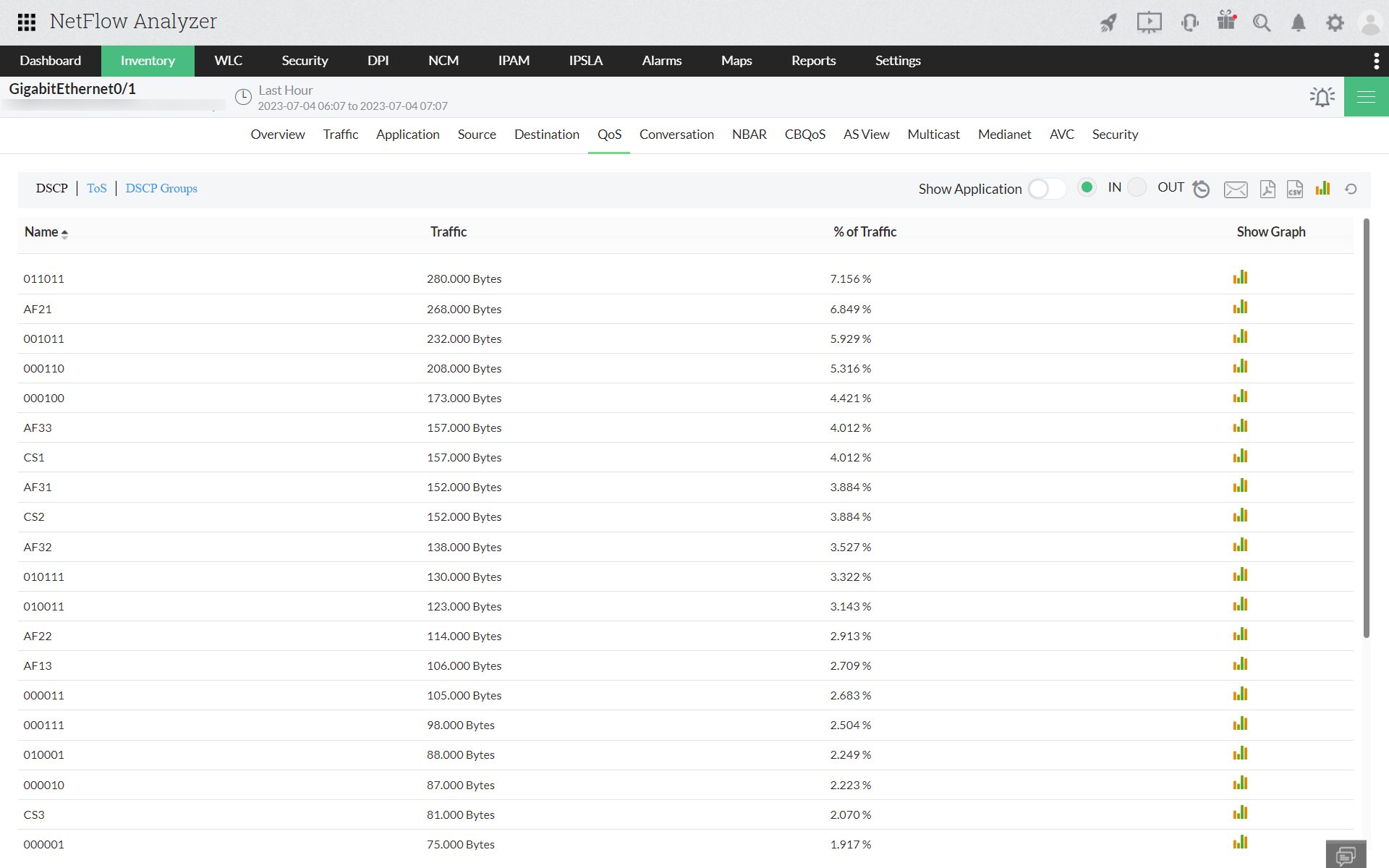
Task: Export report as PDF icon
Action: [x=1267, y=190]
